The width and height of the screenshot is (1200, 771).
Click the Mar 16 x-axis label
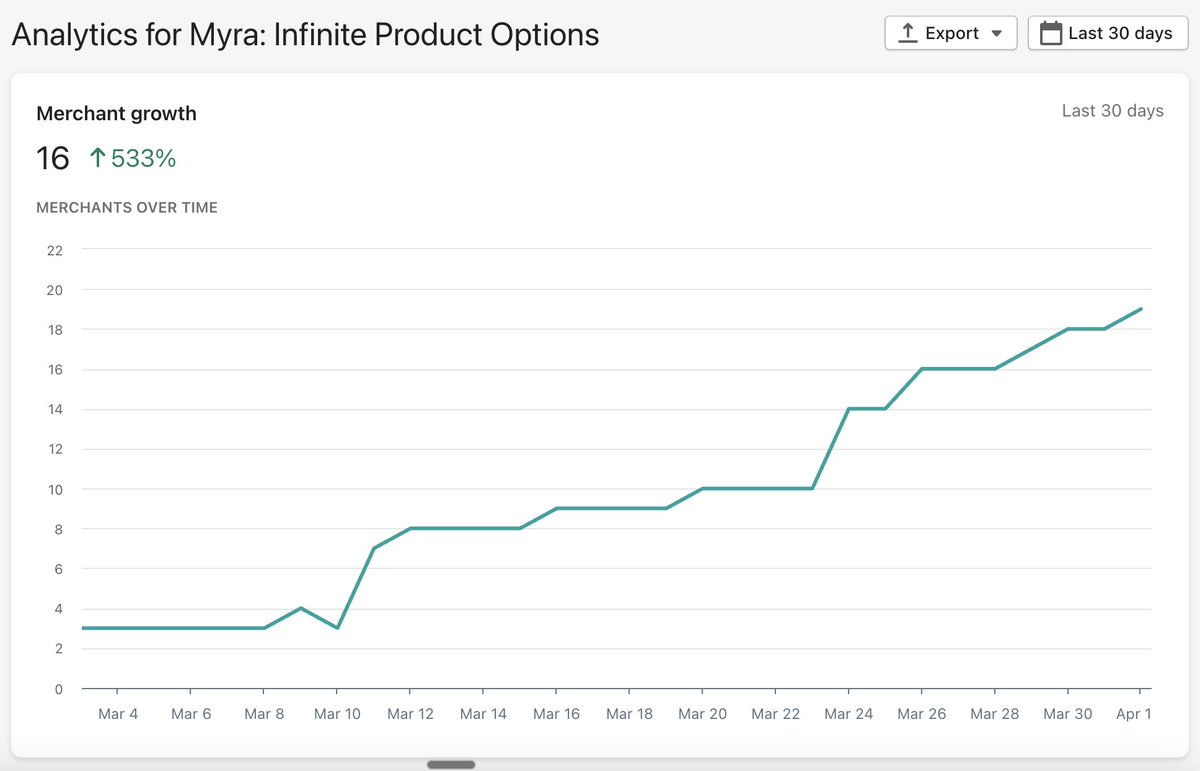pos(556,714)
